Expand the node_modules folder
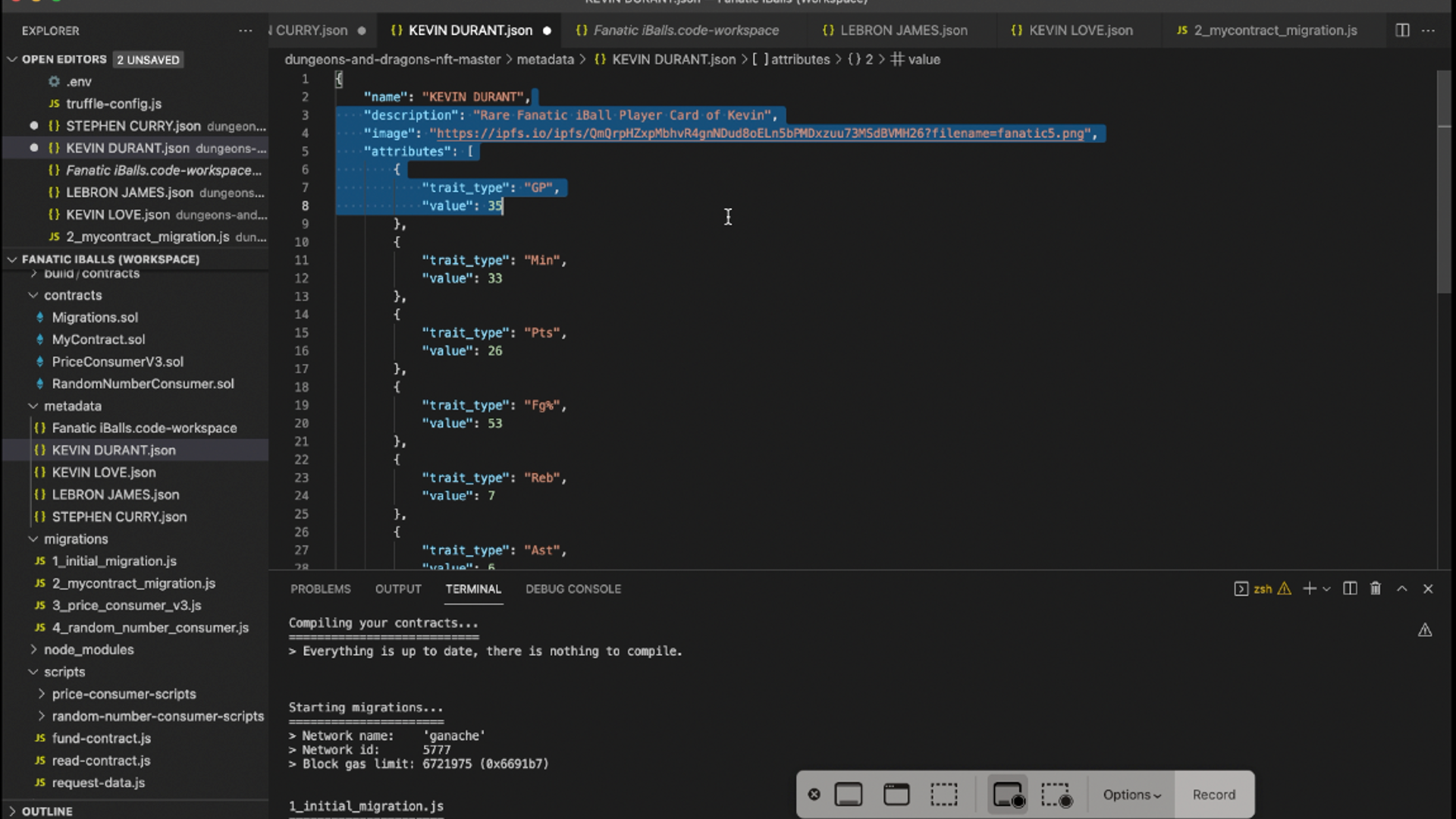This screenshot has height=819, width=1456. pyautogui.click(x=88, y=650)
